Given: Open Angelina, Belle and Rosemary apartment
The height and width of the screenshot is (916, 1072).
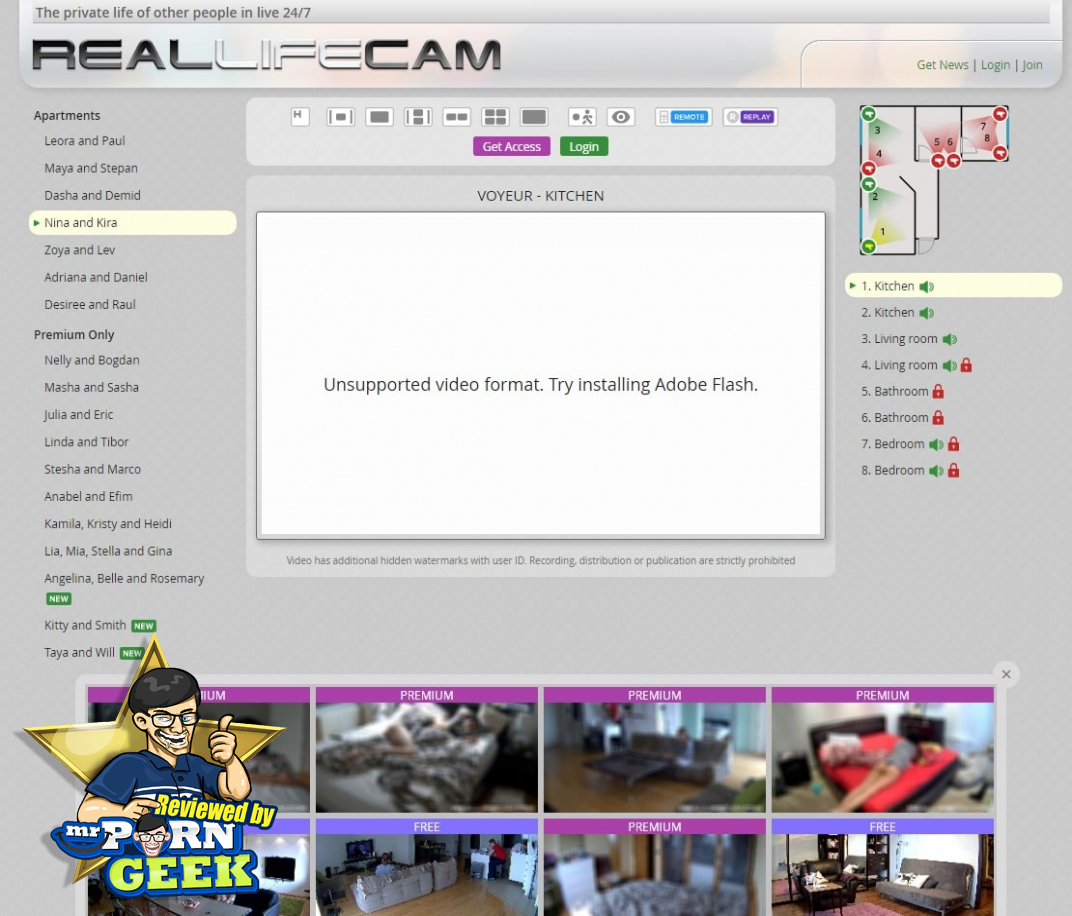Looking at the screenshot, I should tap(124, 579).
